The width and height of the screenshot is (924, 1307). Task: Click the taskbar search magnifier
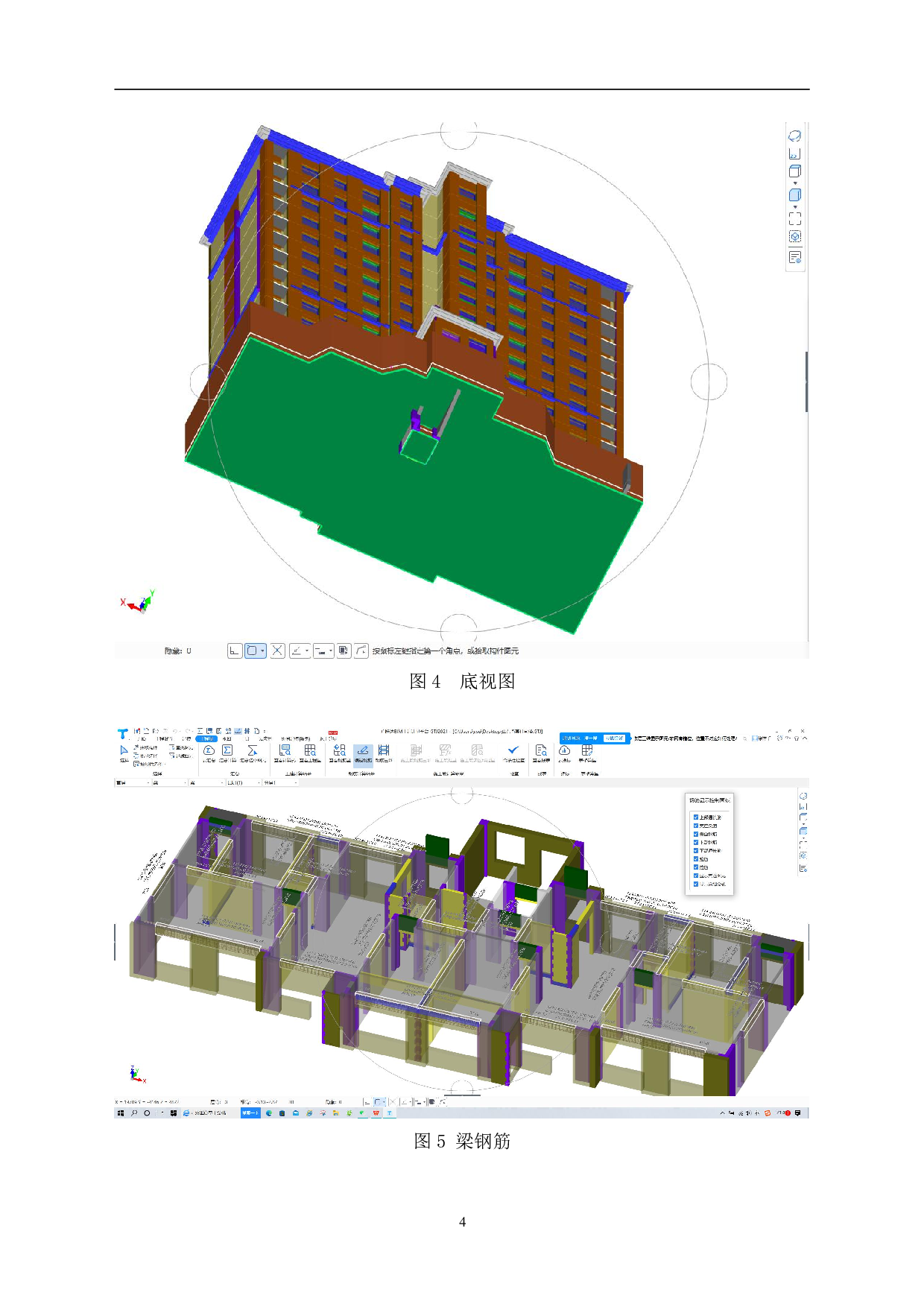pos(134,1113)
